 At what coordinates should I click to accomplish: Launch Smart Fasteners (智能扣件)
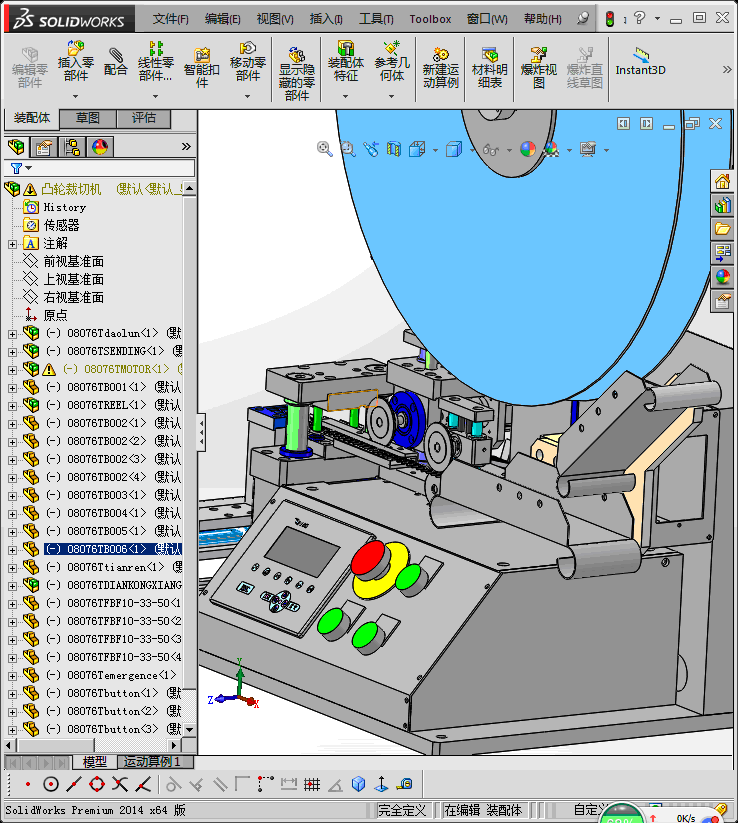(202, 67)
